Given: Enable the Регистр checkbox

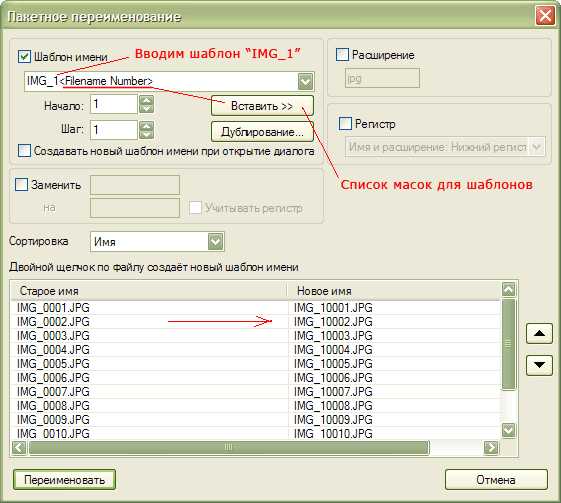Looking at the screenshot, I should (345, 124).
